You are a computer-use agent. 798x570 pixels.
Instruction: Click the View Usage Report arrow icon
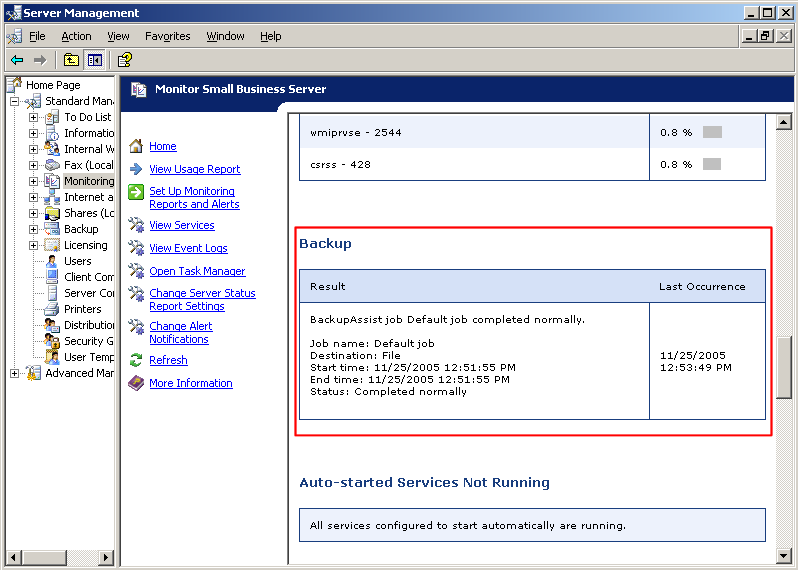click(136, 169)
